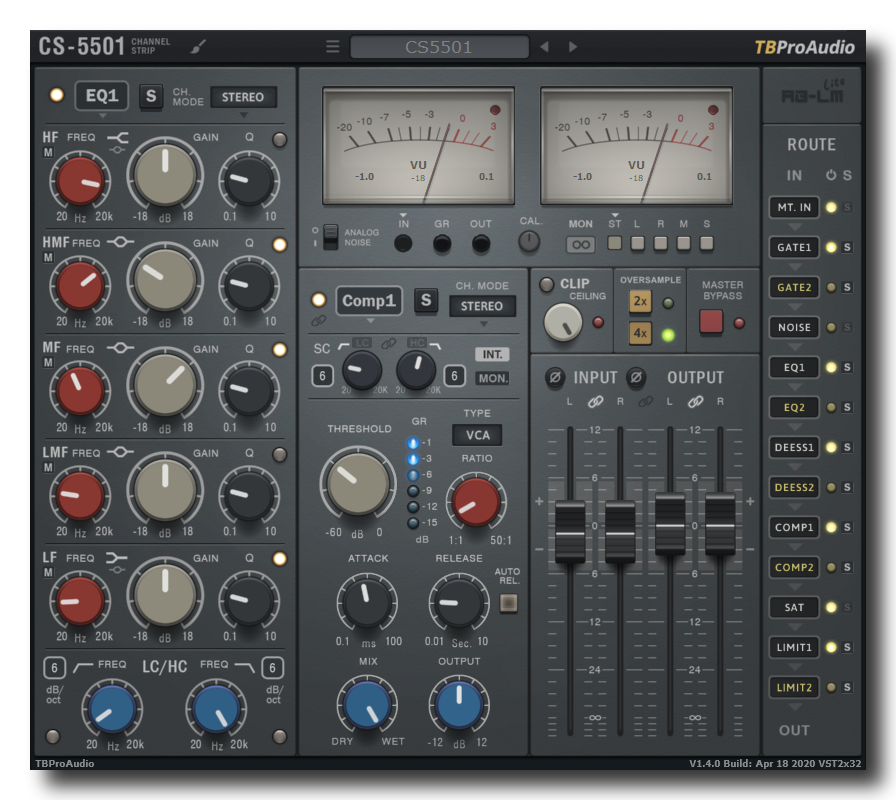896x800 pixels.
Task: Open EQ1 channel mode STEREO dropdown
Action: (243, 97)
